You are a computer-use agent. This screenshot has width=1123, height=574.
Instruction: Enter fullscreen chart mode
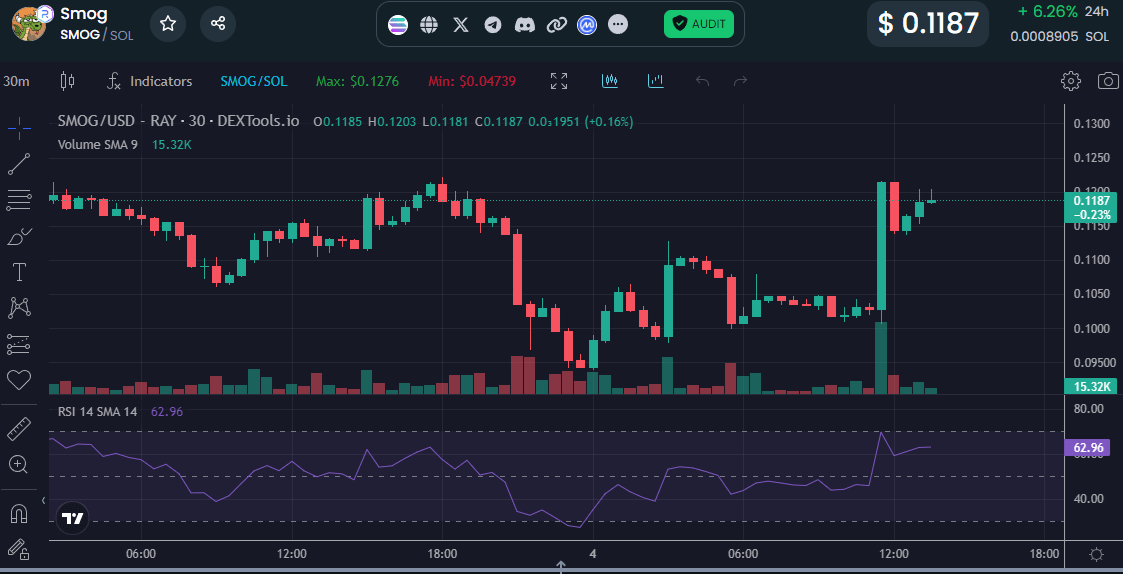point(559,81)
